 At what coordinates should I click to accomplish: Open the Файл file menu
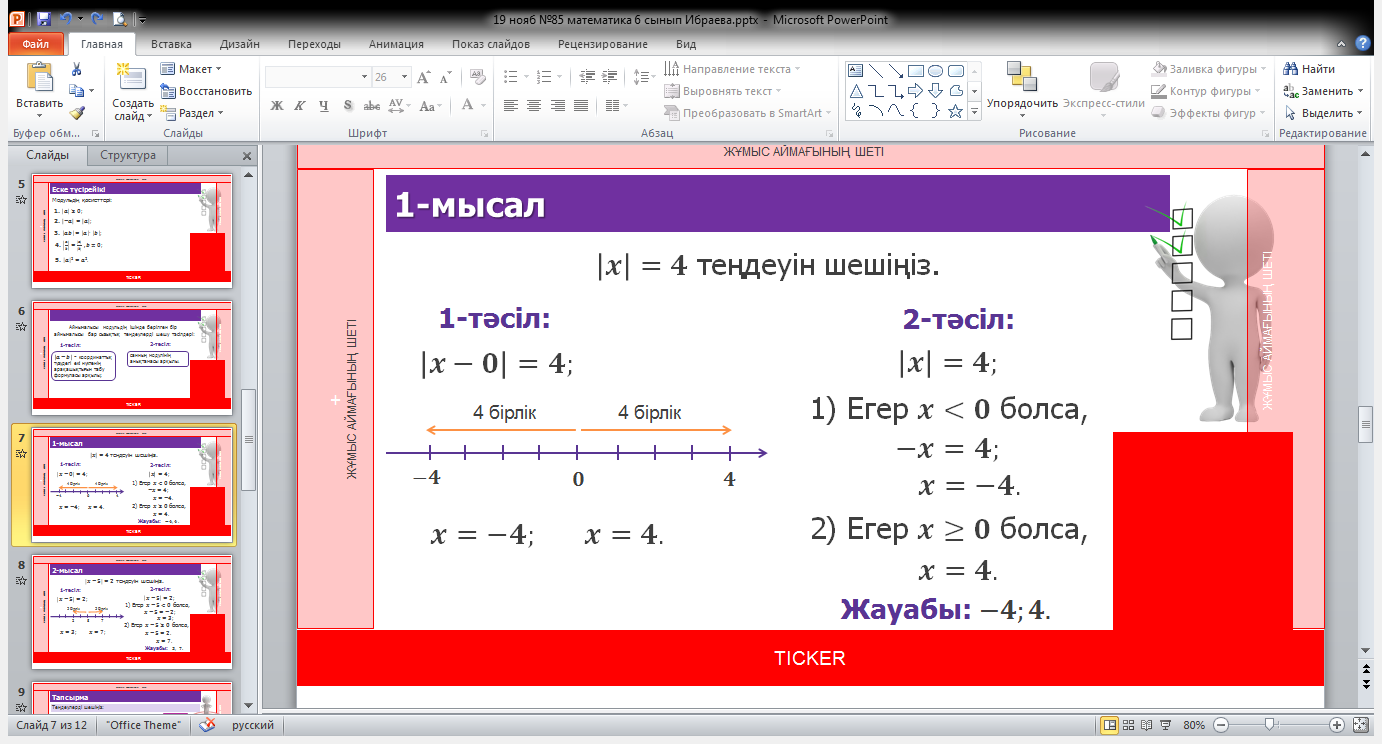coord(36,44)
